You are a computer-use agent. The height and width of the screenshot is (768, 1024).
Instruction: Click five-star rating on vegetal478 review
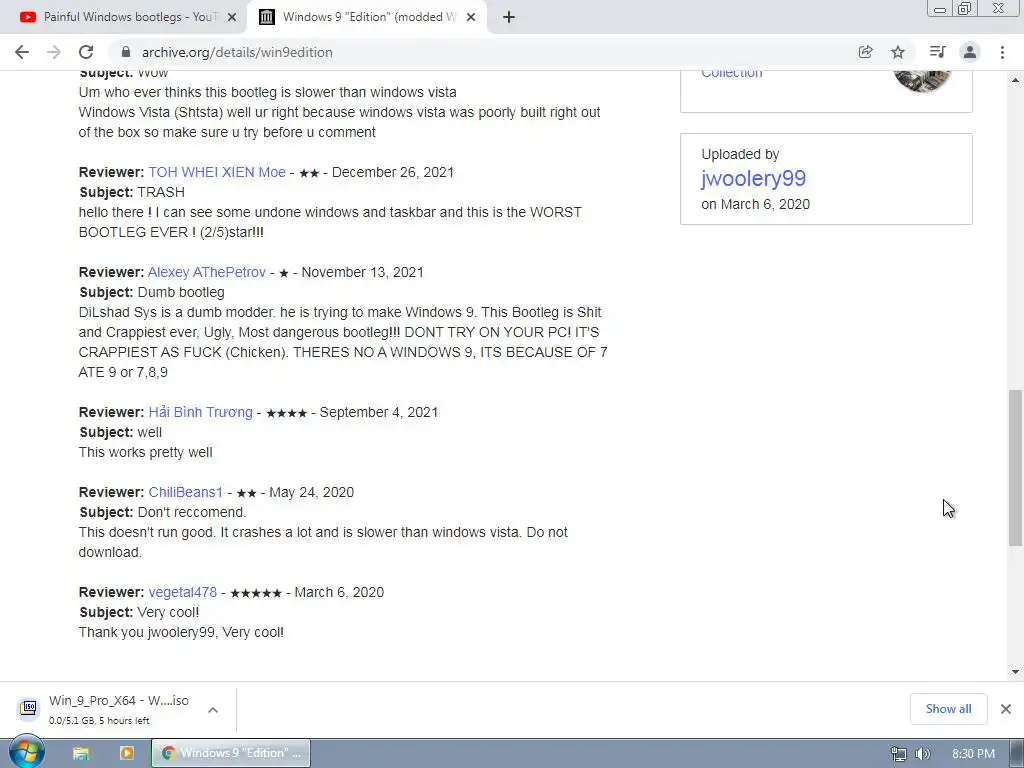(256, 593)
